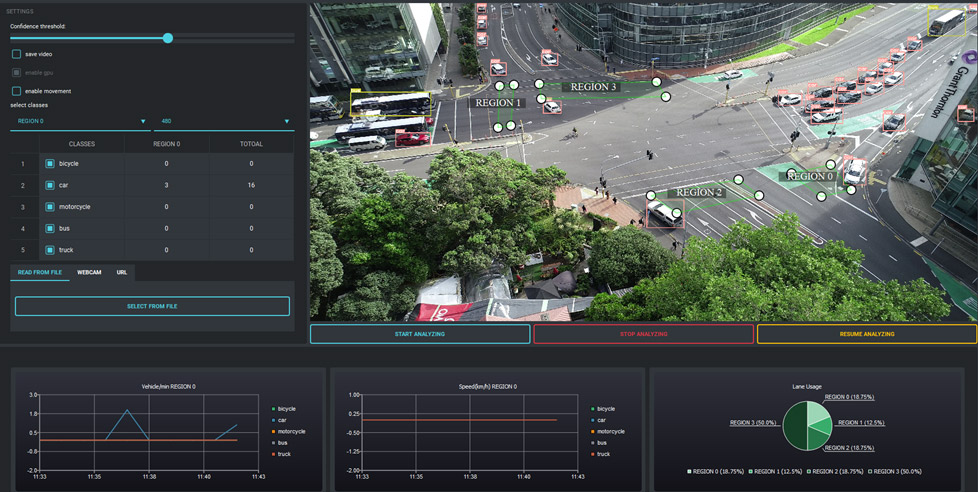The height and width of the screenshot is (492, 978).
Task: Toggle REGION 0 (18.75%) pie legend entry
Action: pos(715,471)
